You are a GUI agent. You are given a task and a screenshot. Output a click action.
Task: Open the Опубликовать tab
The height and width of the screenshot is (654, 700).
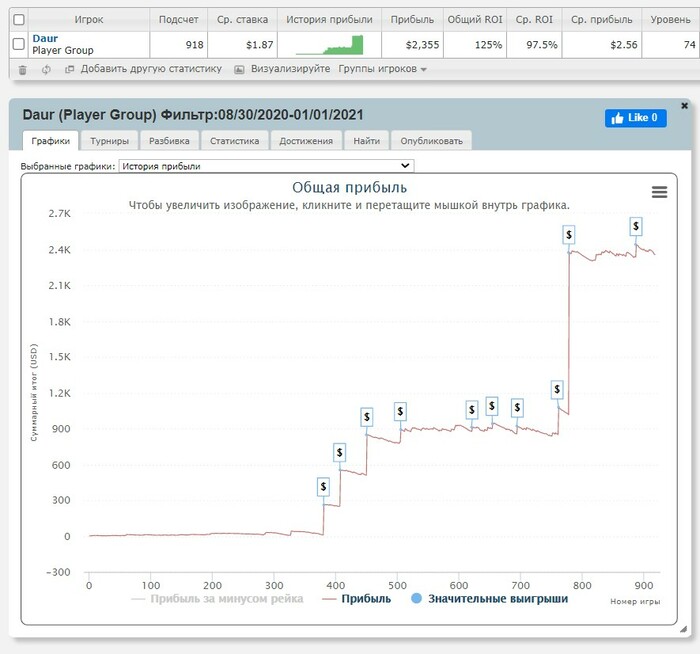coord(431,141)
